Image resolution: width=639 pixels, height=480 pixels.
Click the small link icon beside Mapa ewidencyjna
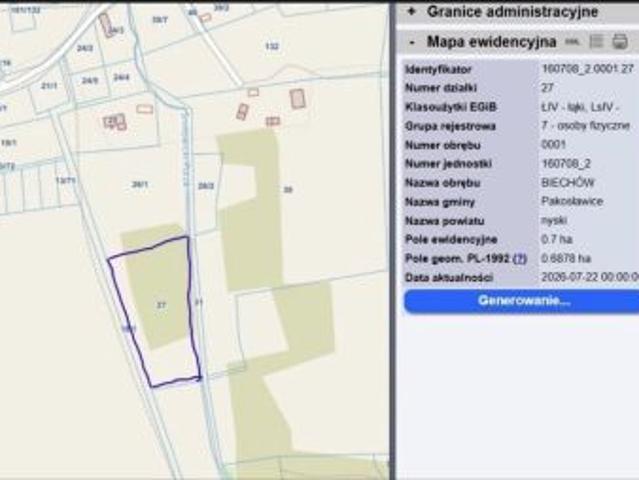coord(573,42)
